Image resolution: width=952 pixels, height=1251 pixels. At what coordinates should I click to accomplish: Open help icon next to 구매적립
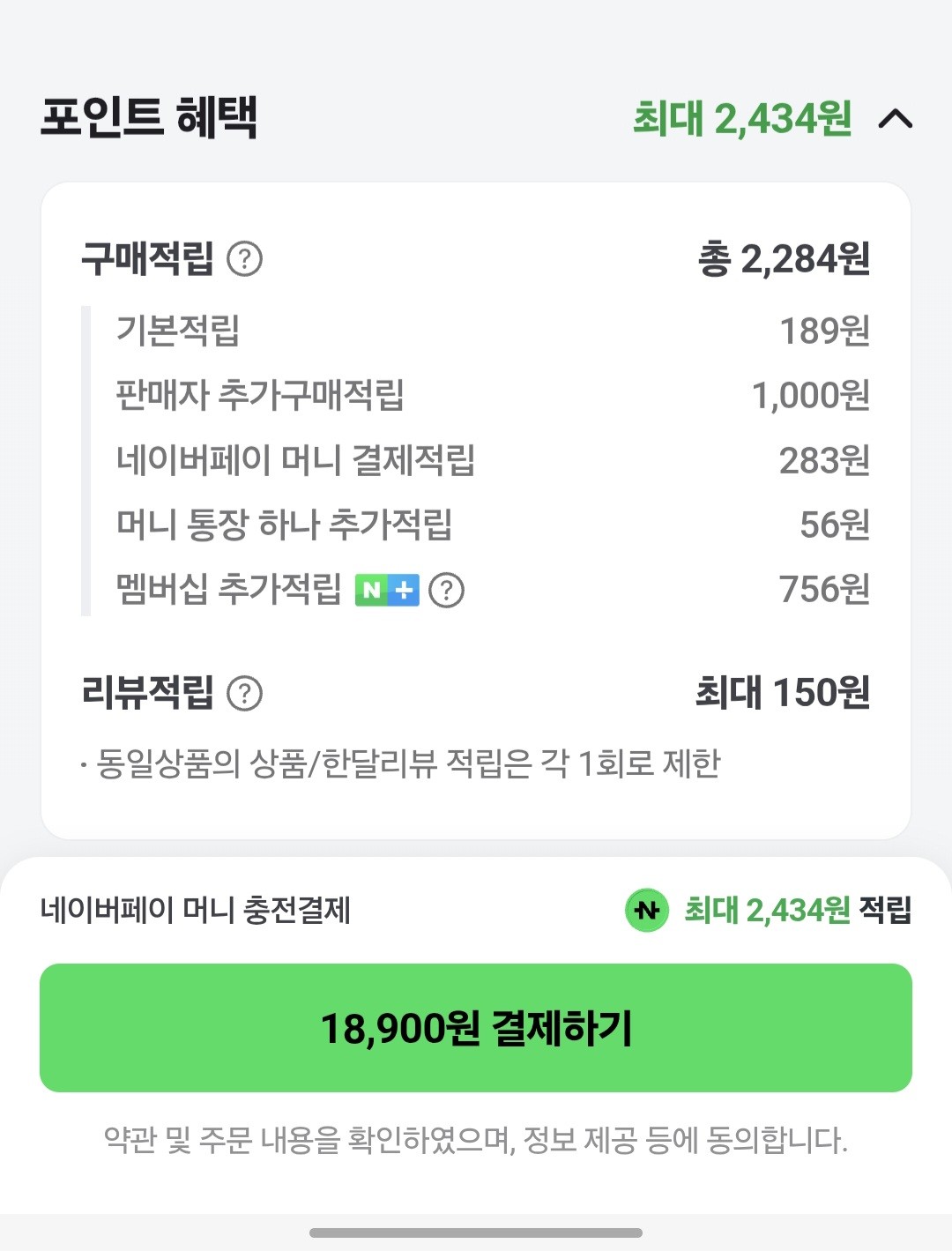[x=245, y=259]
